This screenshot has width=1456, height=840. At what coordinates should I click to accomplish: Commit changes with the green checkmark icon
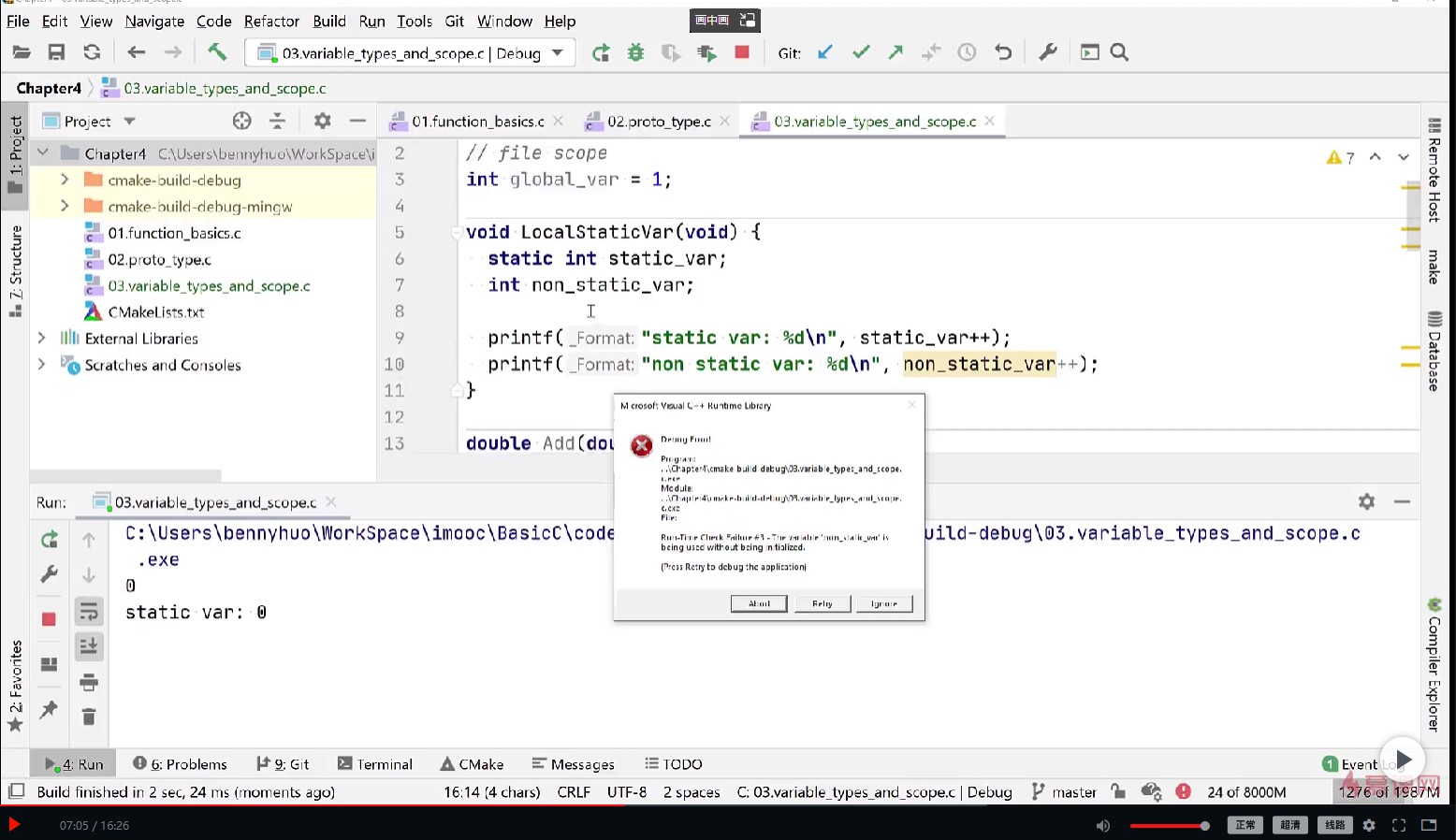click(861, 52)
